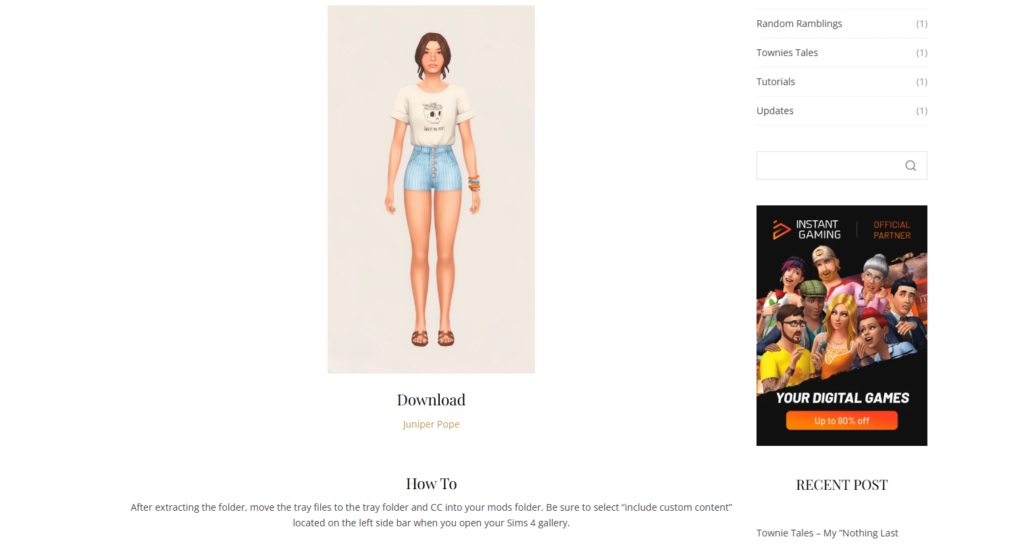
Task: Click the Up to 90% off button
Action: 841,421
